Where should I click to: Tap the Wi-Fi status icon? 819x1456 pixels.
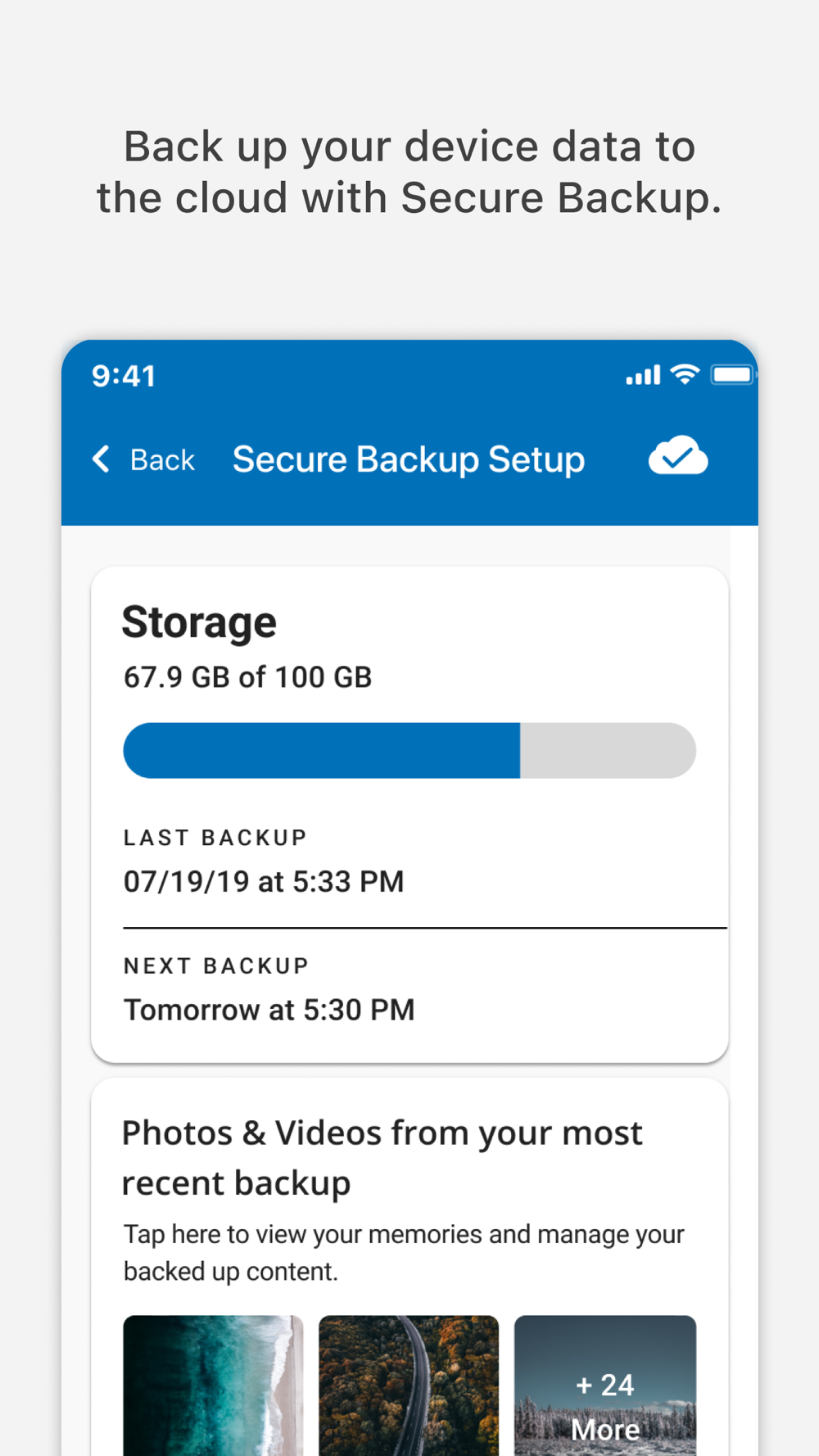(685, 374)
